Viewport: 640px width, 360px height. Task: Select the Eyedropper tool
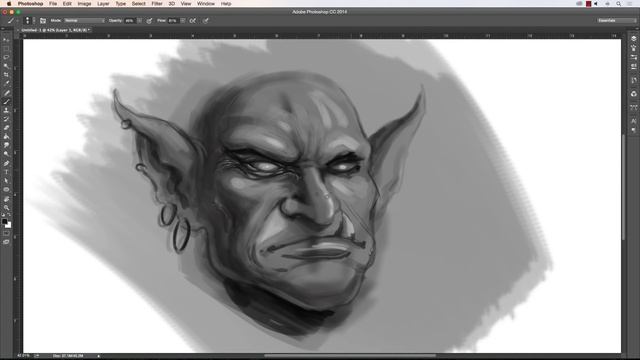pyautogui.click(x=6, y=84)
